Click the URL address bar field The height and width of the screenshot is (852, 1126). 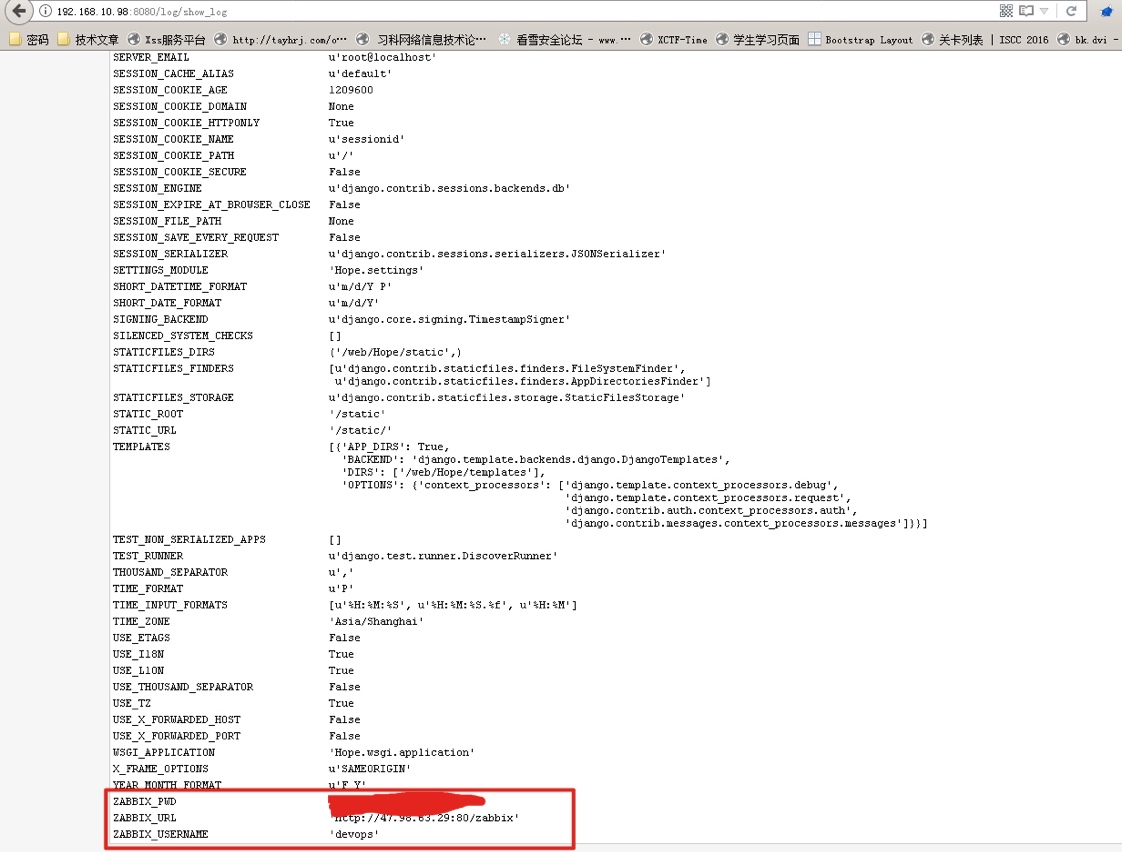click(x=500, y=11)
